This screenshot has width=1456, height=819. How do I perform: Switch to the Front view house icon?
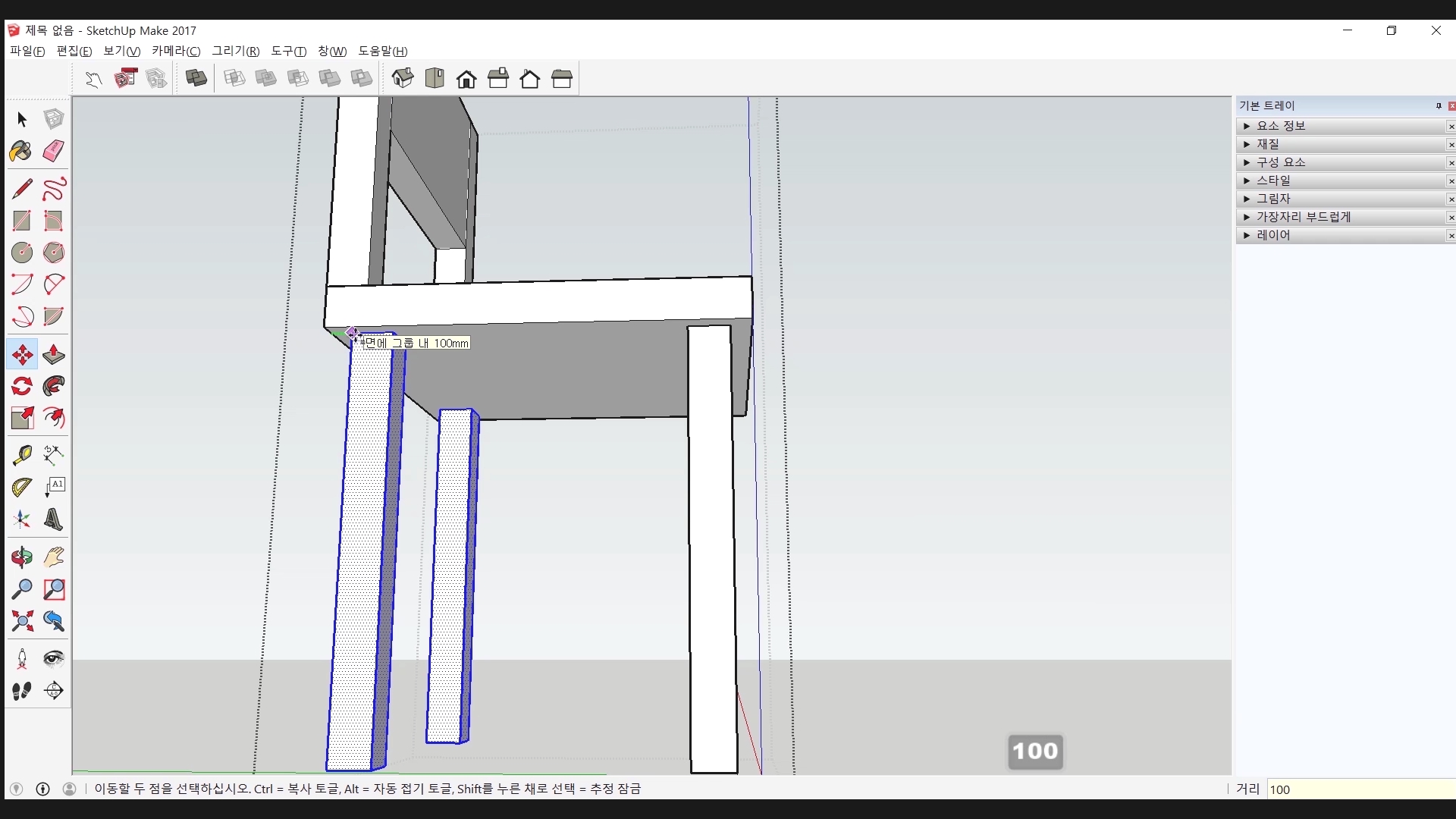[x=466, y=79]
